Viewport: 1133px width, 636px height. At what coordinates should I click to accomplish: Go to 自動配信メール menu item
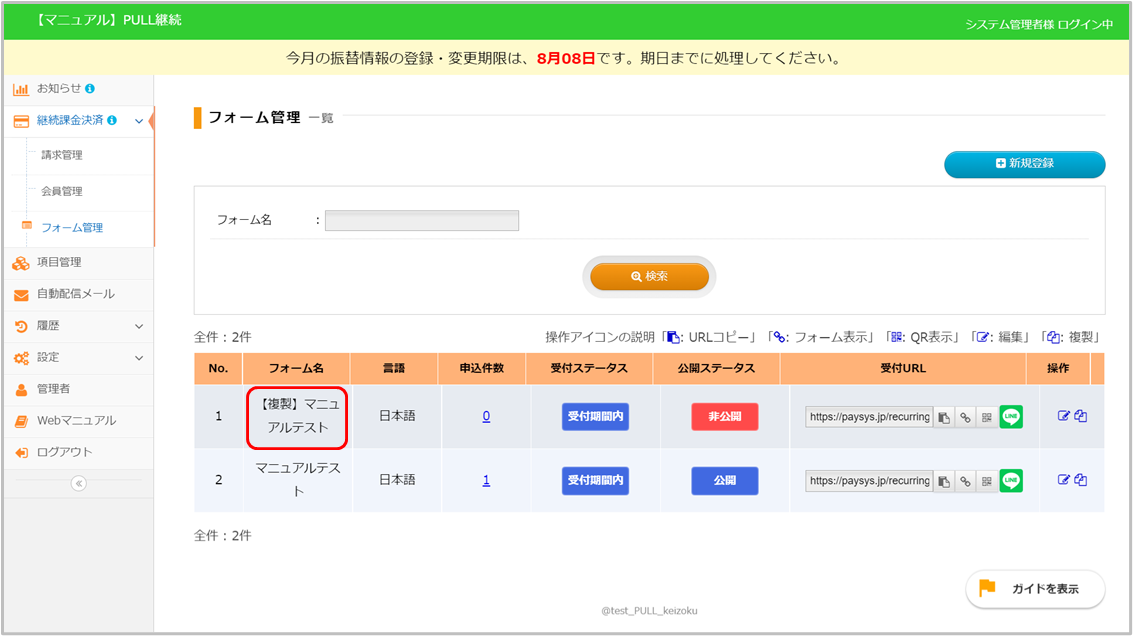click(x=76, y=294)
